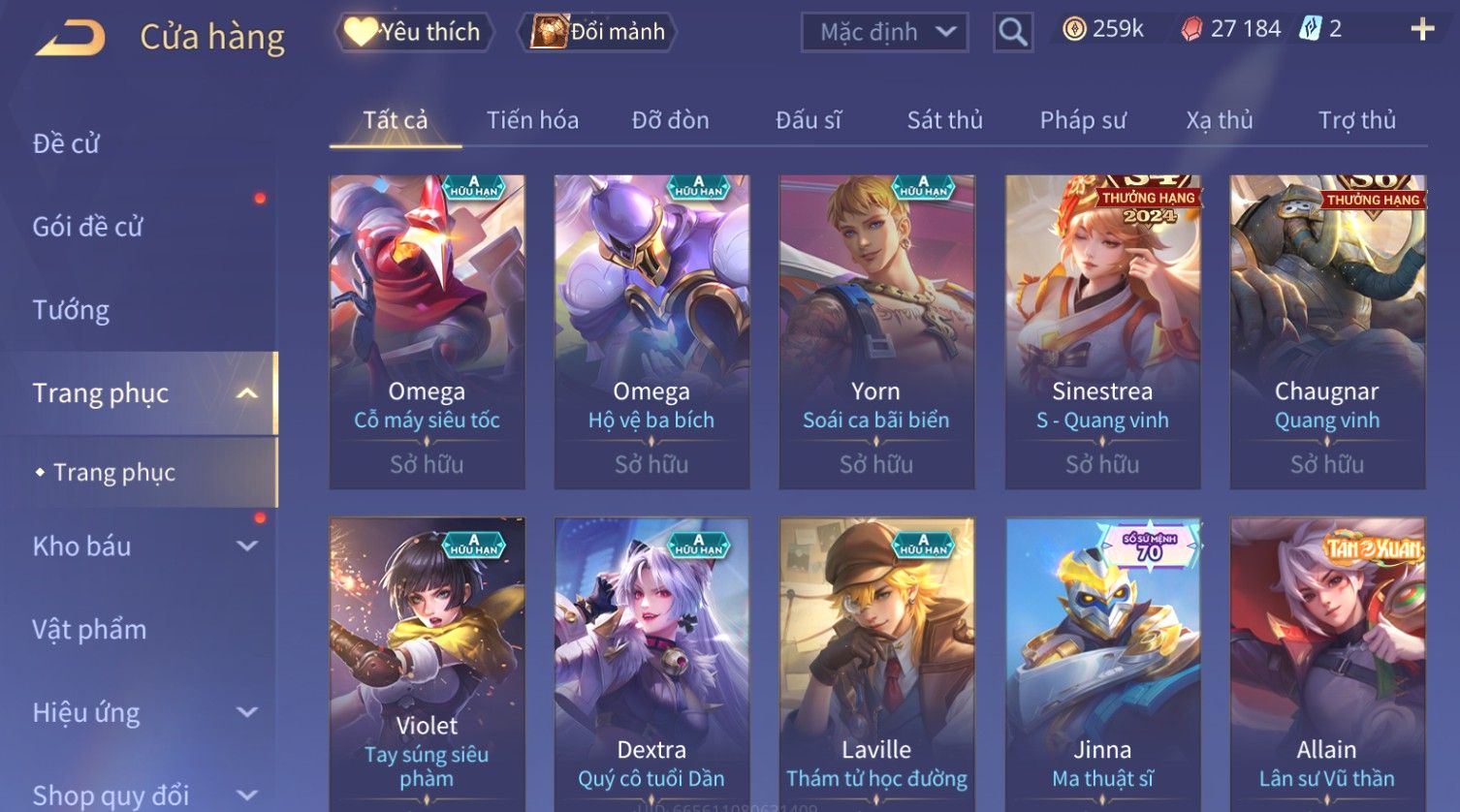Expand the Kho báu sidebar section
The height and width of the screenshot is (812, 1460).
pos(247,546)
